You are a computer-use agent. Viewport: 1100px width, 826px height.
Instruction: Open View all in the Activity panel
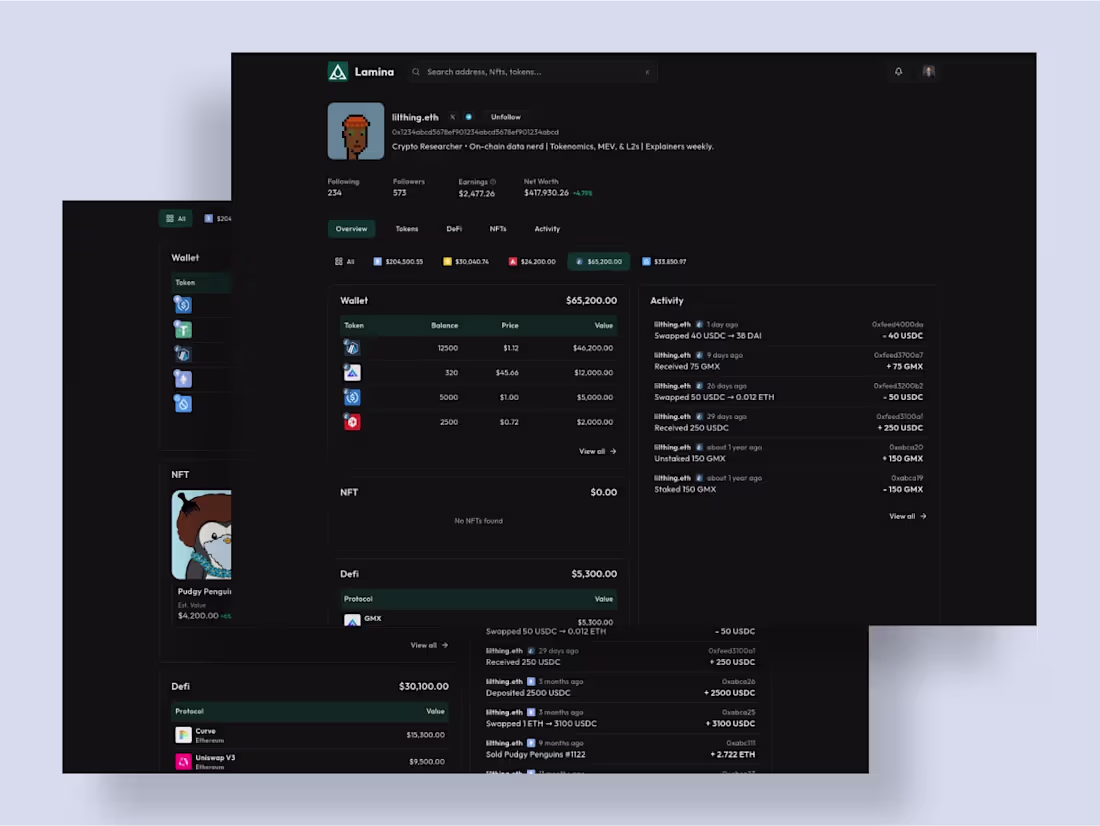pos(905,517)
